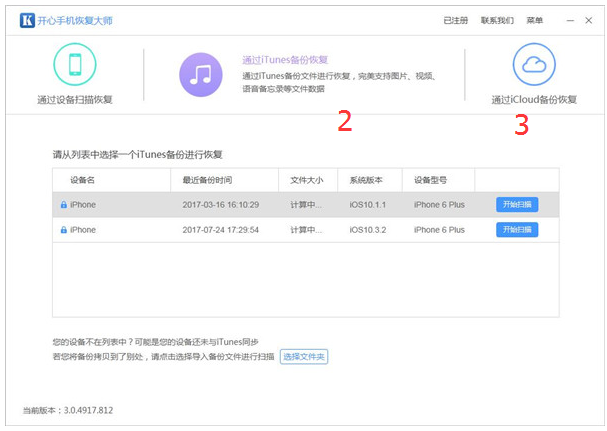Click the 请从列表中选择一个iTunes备份进行恢复 prompt
Image resolution: width=607 pixels, height=431 pixels.
point(137,155)
